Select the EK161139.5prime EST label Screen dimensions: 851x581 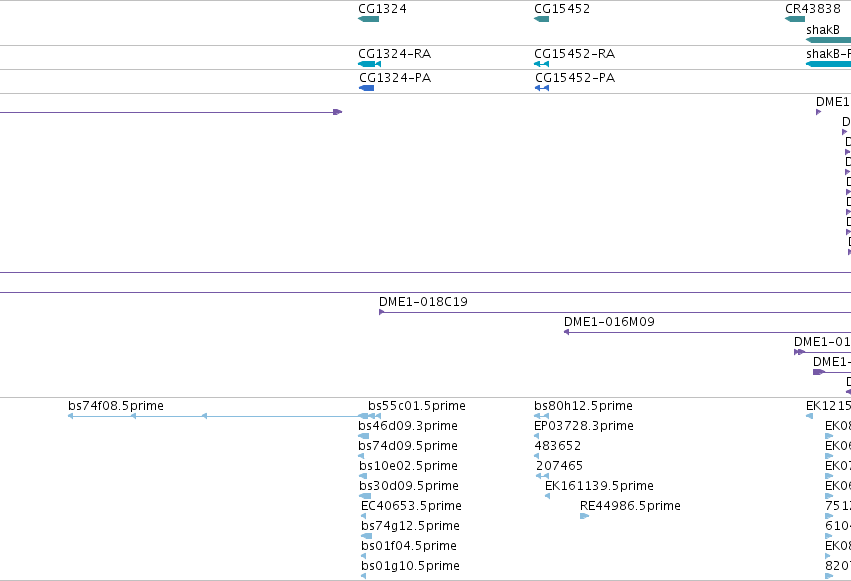tap(599, 486)
